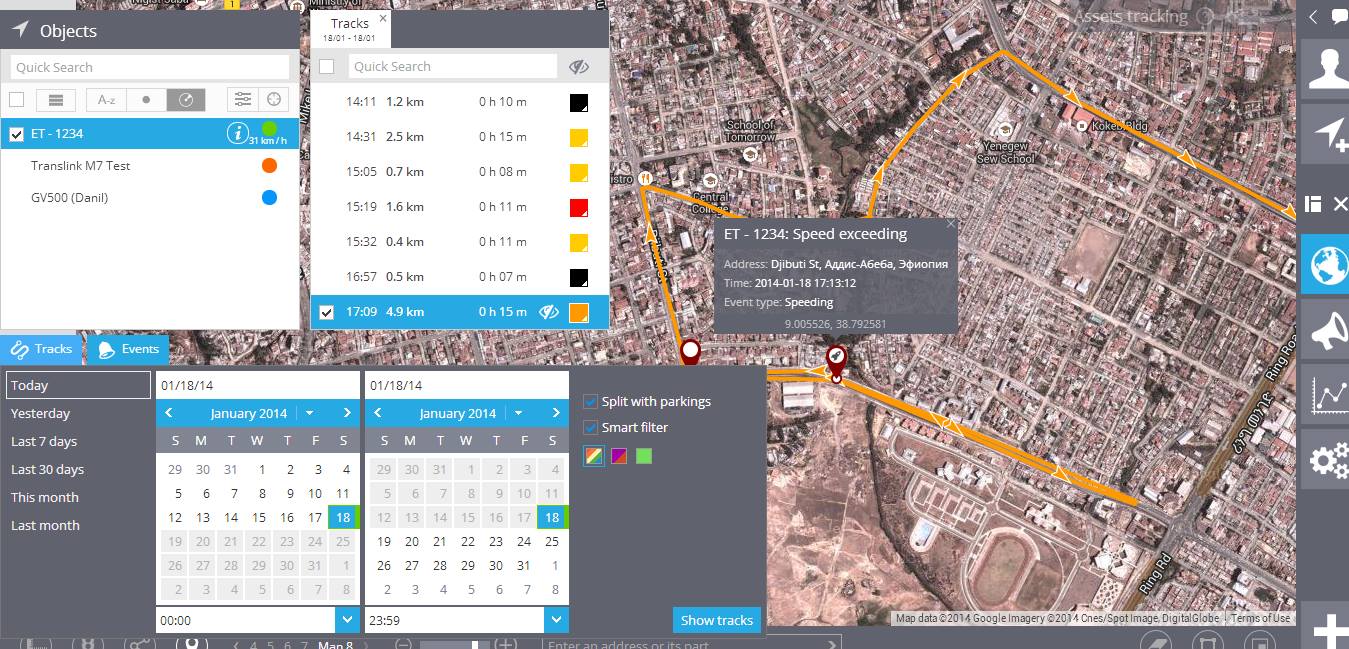Select the Today range option
The image size is (1349, 649).
click(x=78, y=385)
